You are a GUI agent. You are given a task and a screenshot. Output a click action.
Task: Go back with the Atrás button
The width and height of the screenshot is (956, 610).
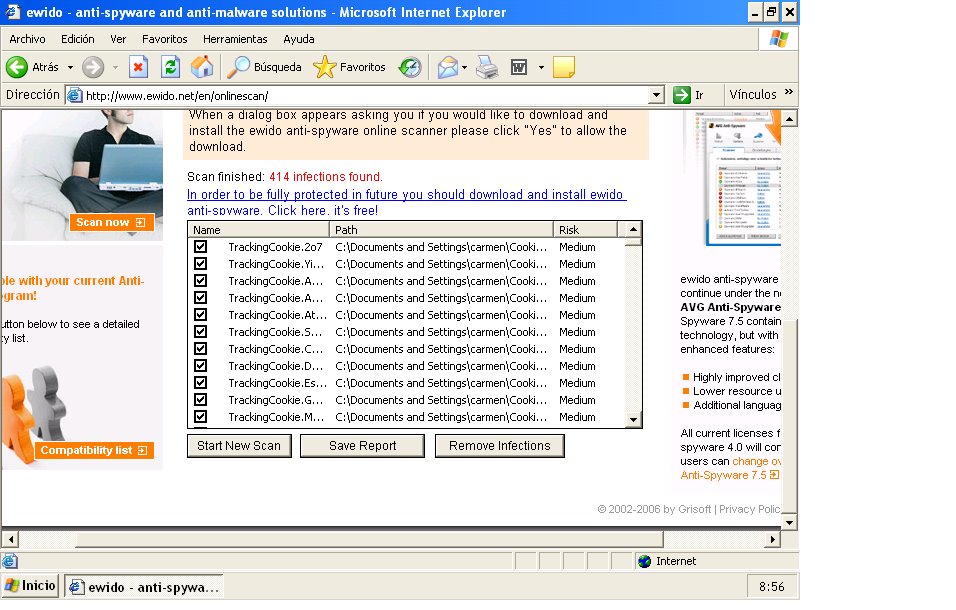click(x=32, y=67)
